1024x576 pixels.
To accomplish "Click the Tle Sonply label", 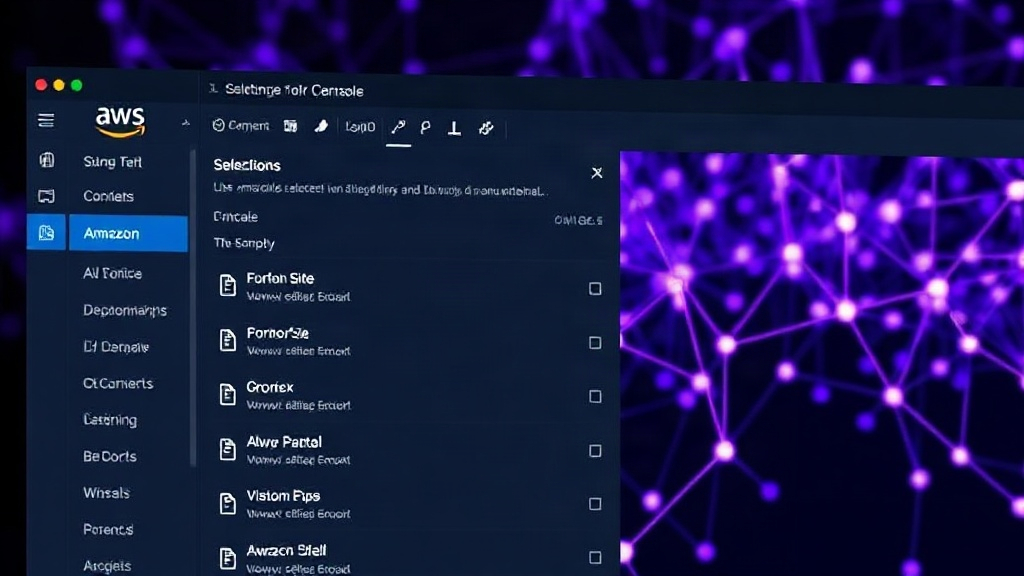I will 244,243.
